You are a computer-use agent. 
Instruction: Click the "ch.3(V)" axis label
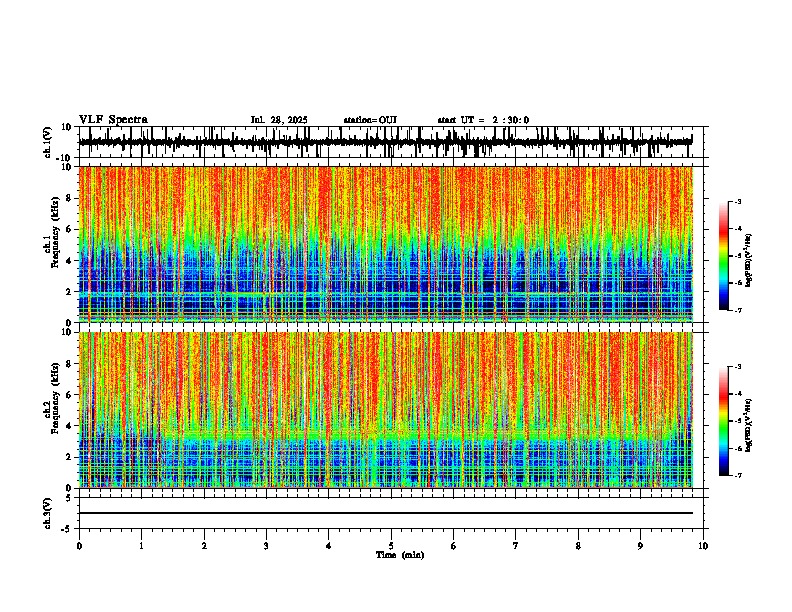click(x=48, y=513)
